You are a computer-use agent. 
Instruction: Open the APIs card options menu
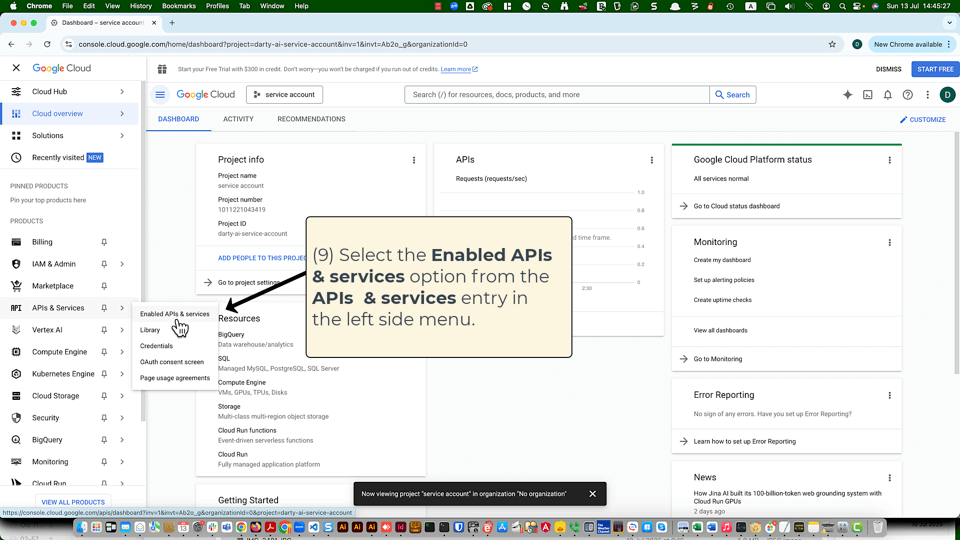[651, 160]
